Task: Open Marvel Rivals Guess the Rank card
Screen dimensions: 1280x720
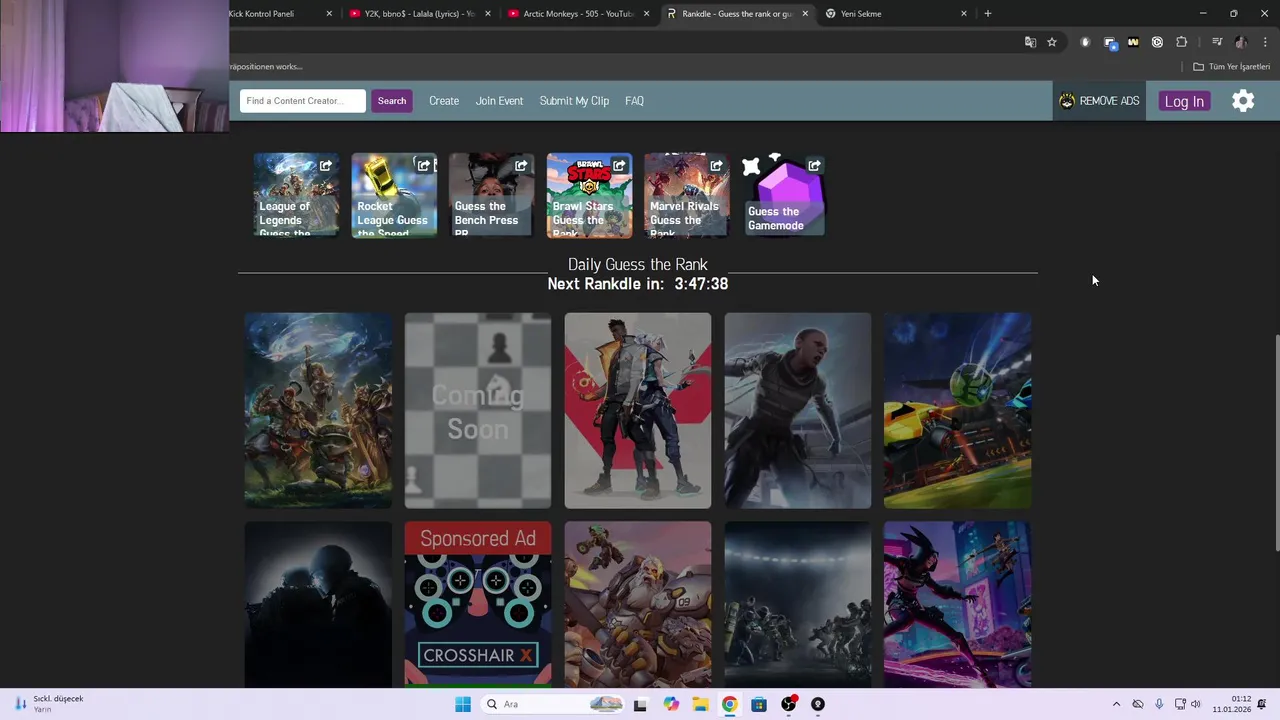Action: point(687,196)
